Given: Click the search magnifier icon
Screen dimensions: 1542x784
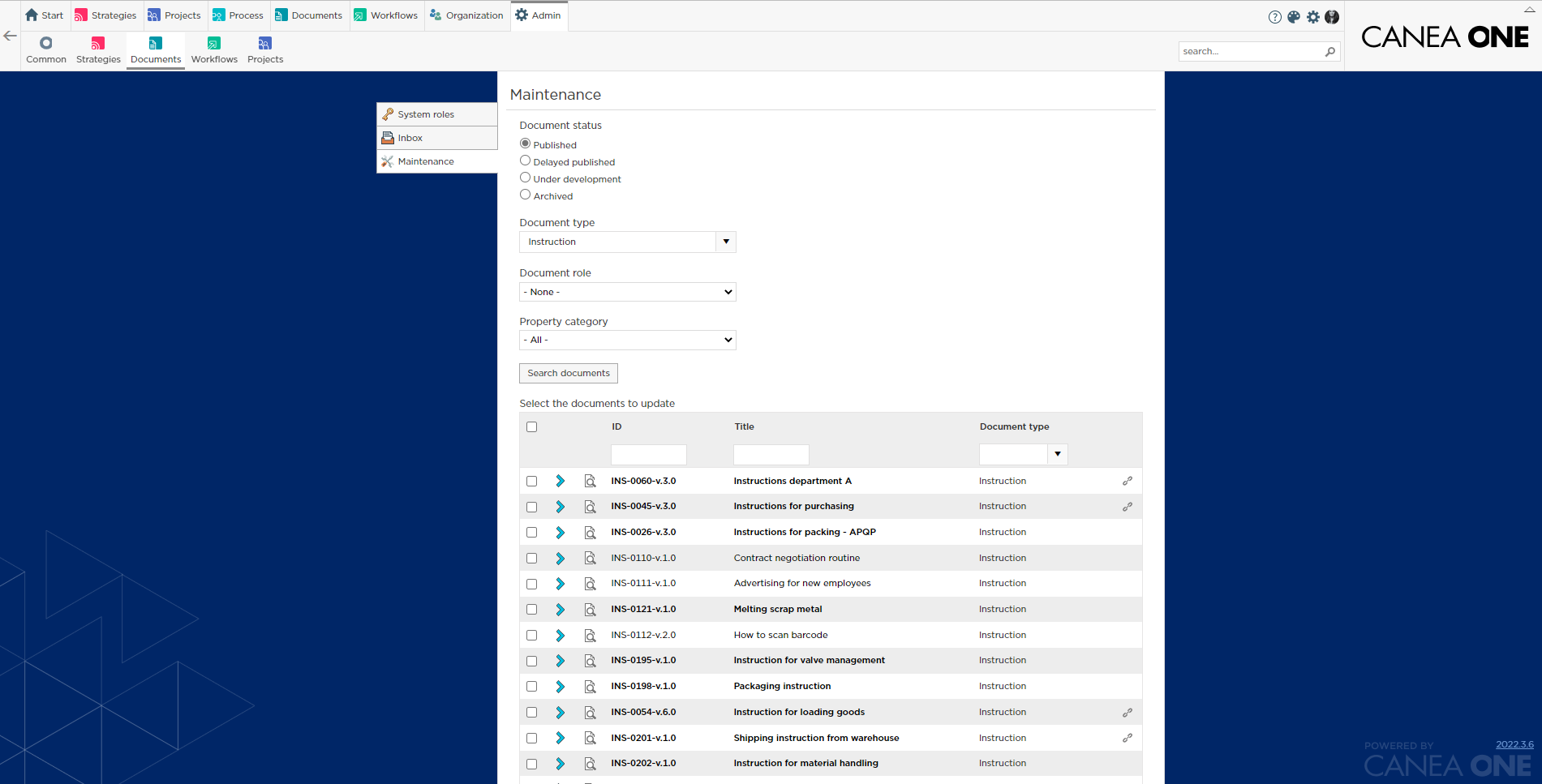Looking at the screenshot, I should click(1330, 52).
